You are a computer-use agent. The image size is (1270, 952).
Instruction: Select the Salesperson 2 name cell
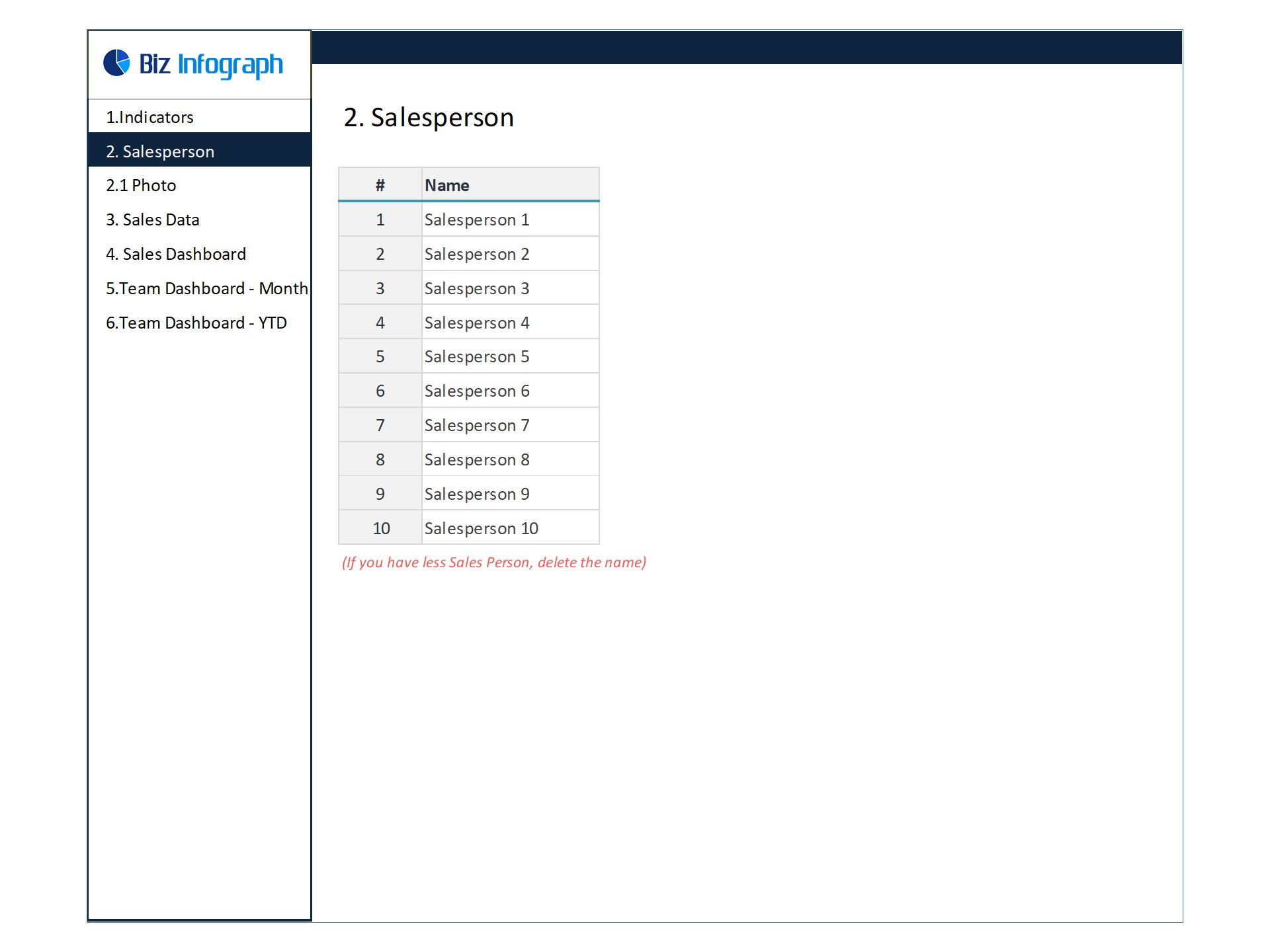[511, 254]
